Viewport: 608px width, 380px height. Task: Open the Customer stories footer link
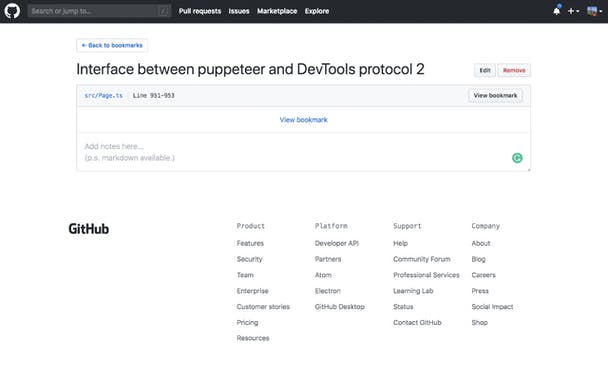pyautogui.click(x=263, y=307)
